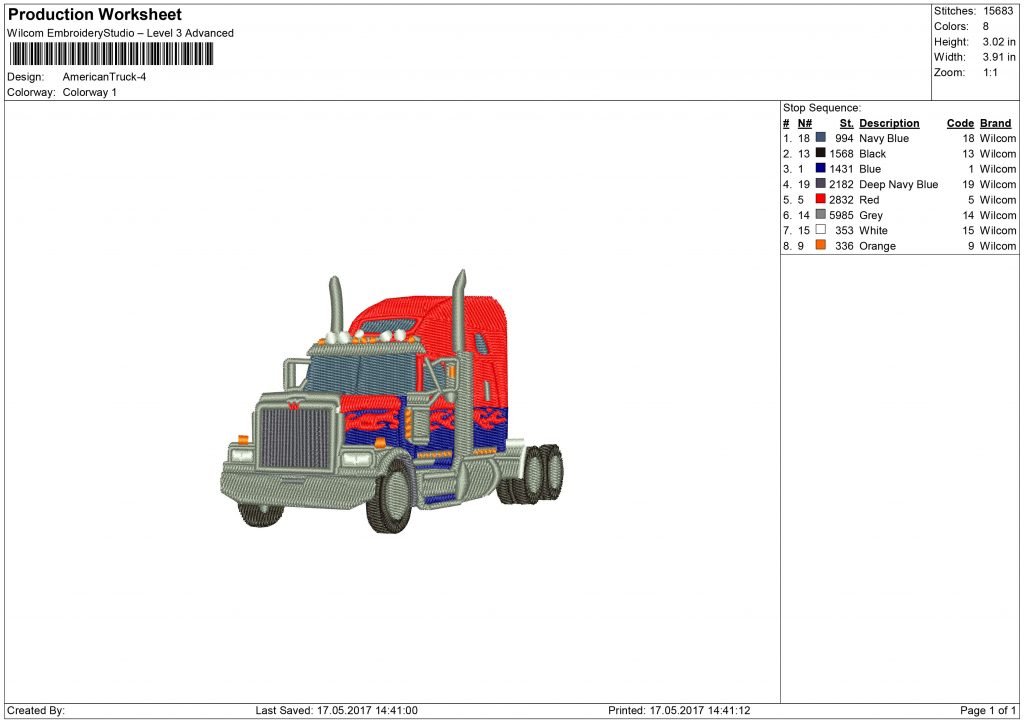Click the 'White' description text

point(873,231)
